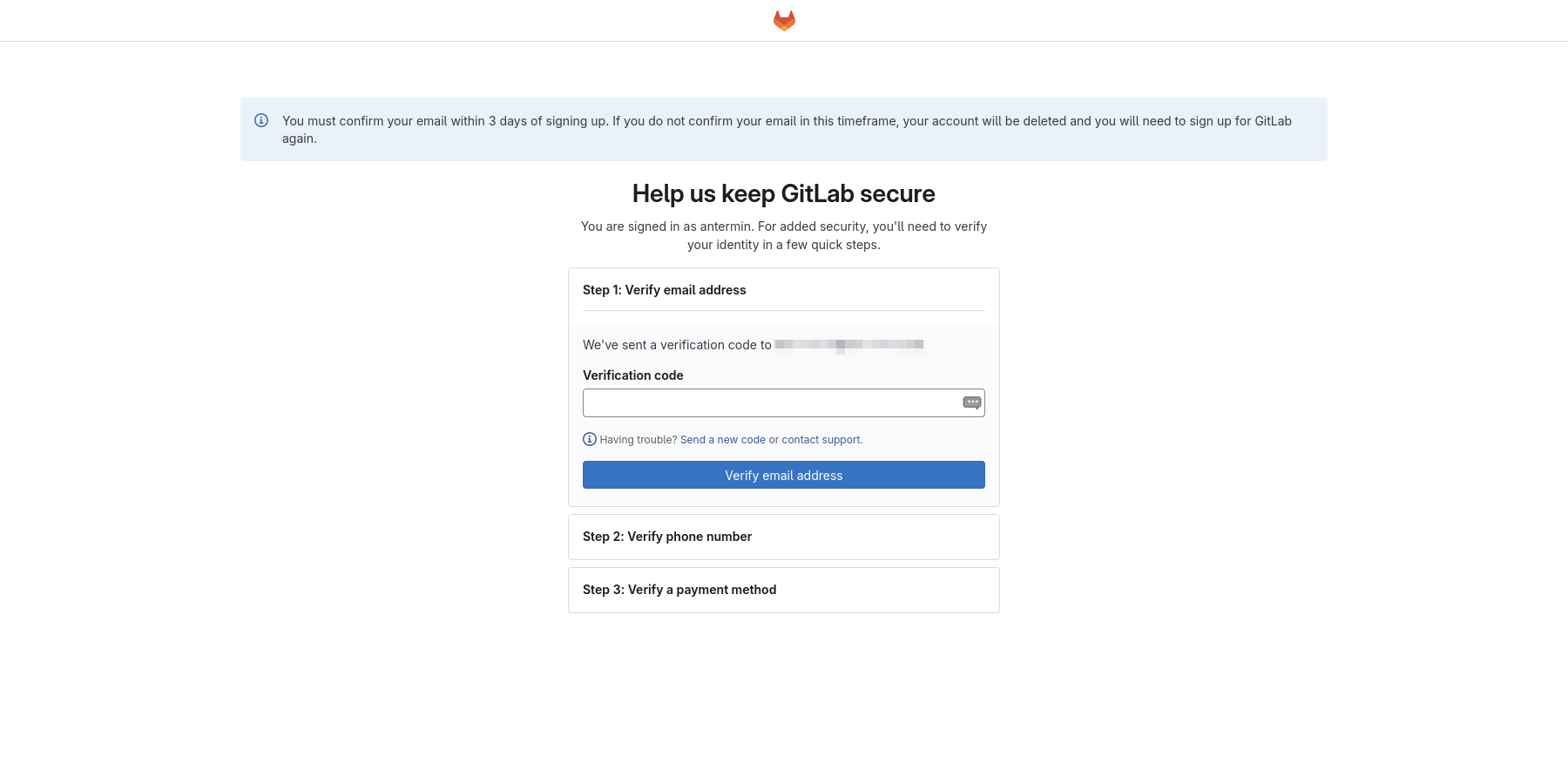Click the Help us keep GitLab secure heading
This screenshot has height=784, width=1568.
point(784,193)
